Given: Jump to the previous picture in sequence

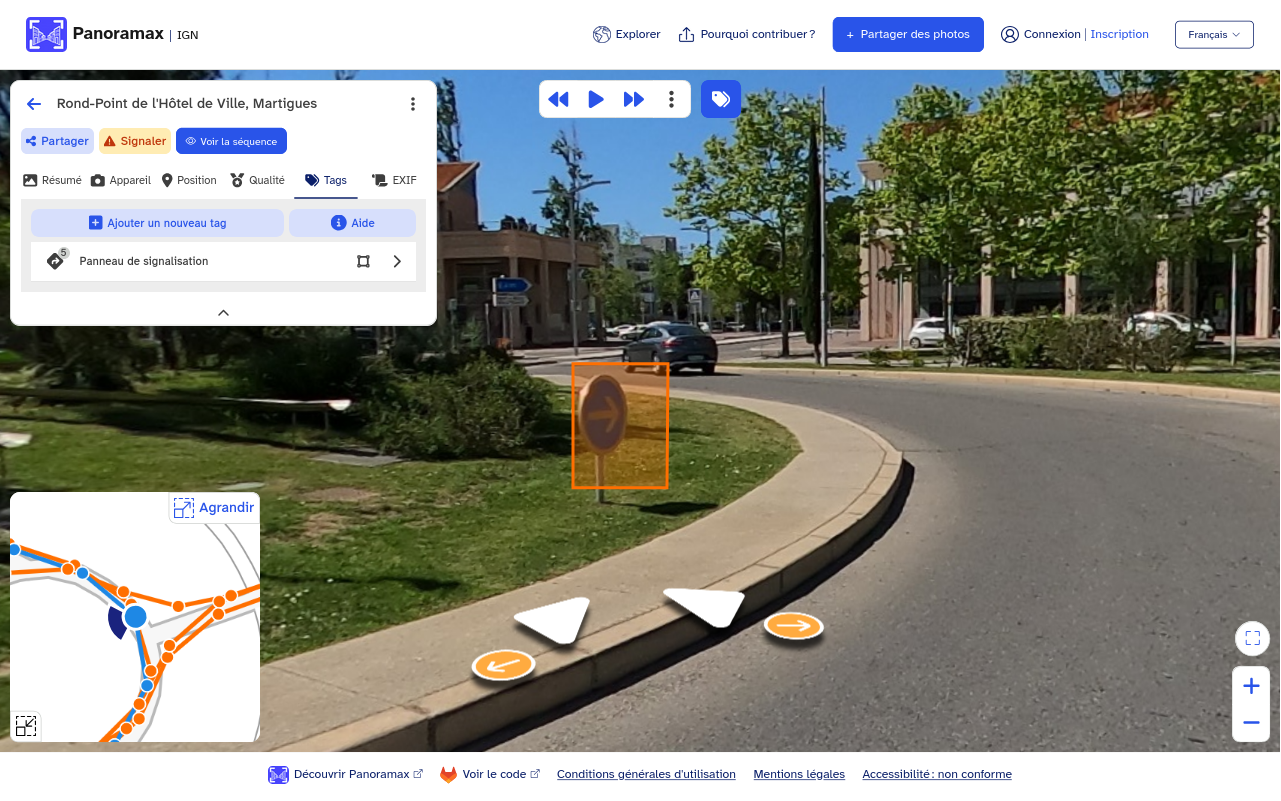Looking at the screenshot, I should coord(558,99).
